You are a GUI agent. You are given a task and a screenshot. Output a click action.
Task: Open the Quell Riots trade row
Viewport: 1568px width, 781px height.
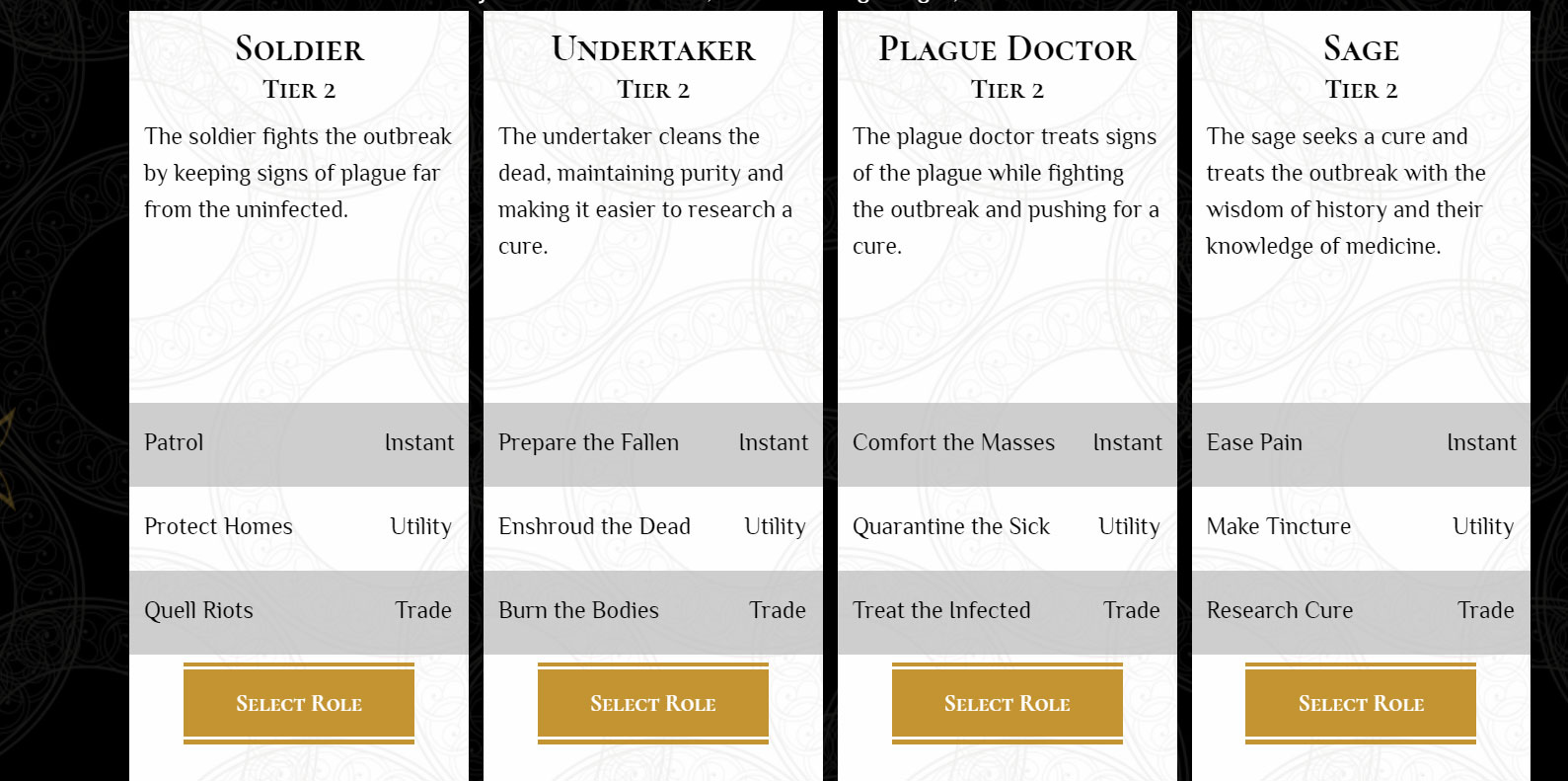[x=299, y=612]
